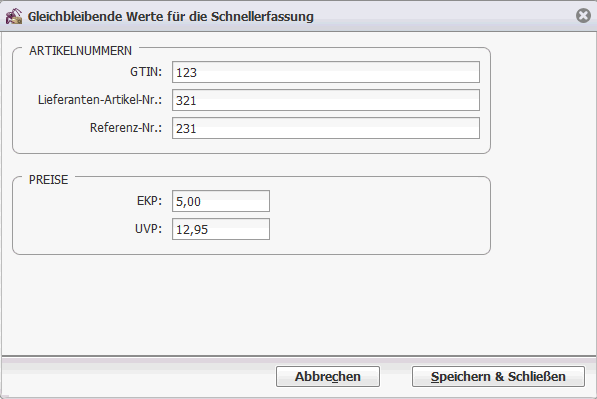Click the EKP: label

tap(149, 201)
